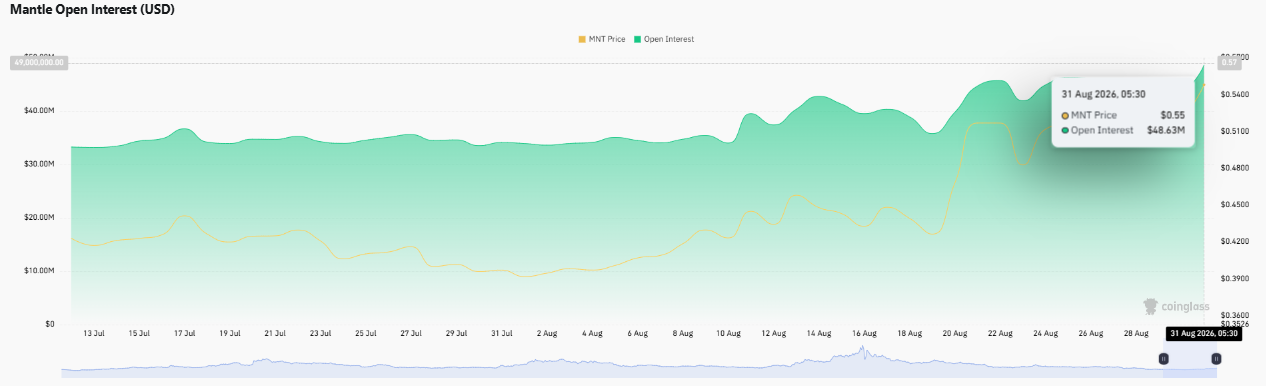
Task: Click the '0.57' right-axis crosshair label
Action: coord(1229,62)
